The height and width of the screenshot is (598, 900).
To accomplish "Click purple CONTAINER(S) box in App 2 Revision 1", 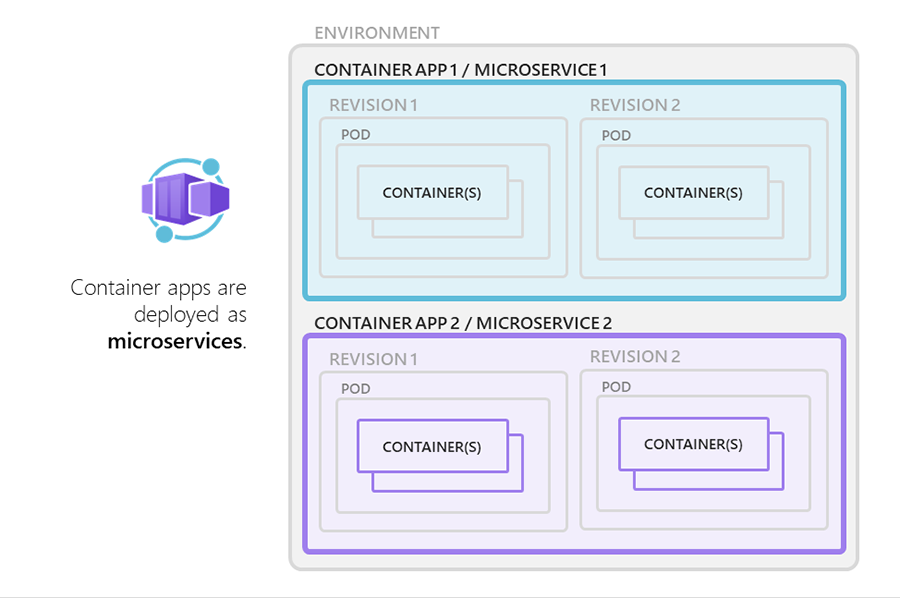I will point(433,446).
